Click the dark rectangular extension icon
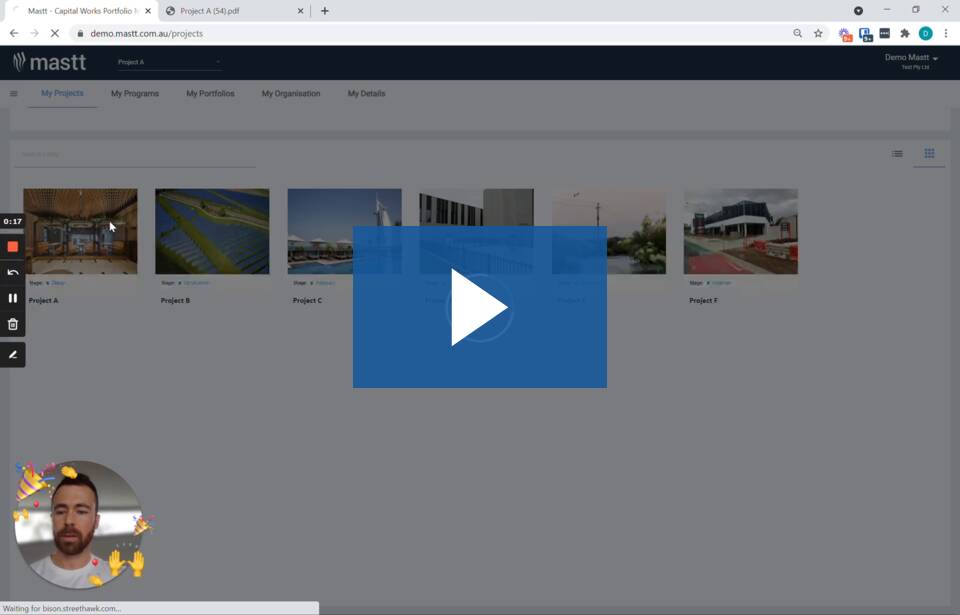This screenshot has height=615, width=960. pos(885,34)
